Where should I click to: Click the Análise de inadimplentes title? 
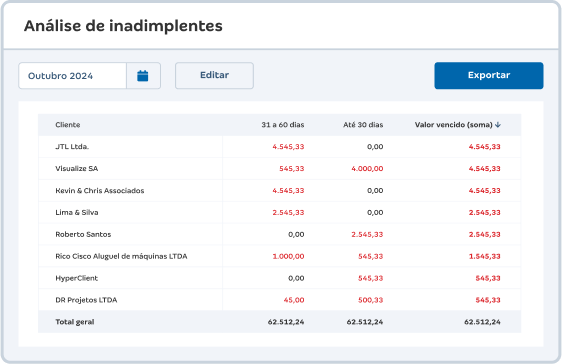pyautogui.click(x=123, y=26)
